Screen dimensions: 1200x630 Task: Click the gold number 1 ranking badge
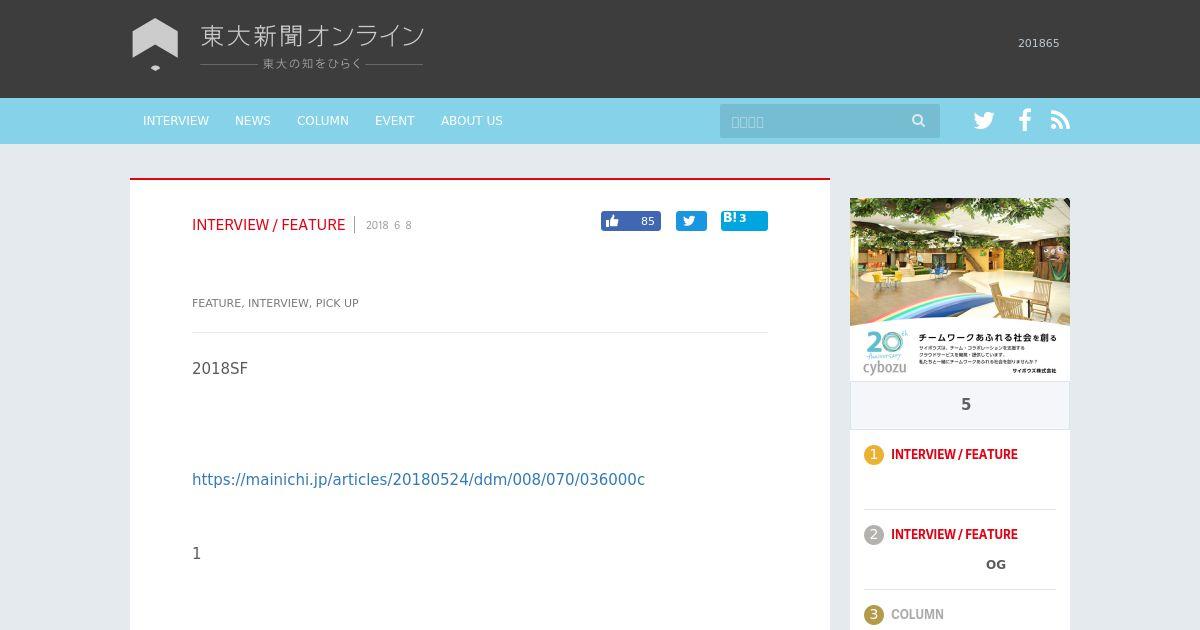click(x=874, y=455)
